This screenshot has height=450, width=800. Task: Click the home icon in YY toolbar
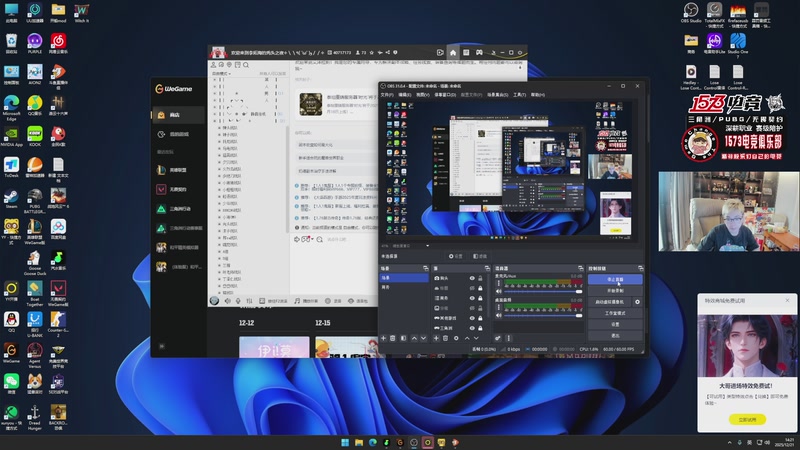click(453, 52)
